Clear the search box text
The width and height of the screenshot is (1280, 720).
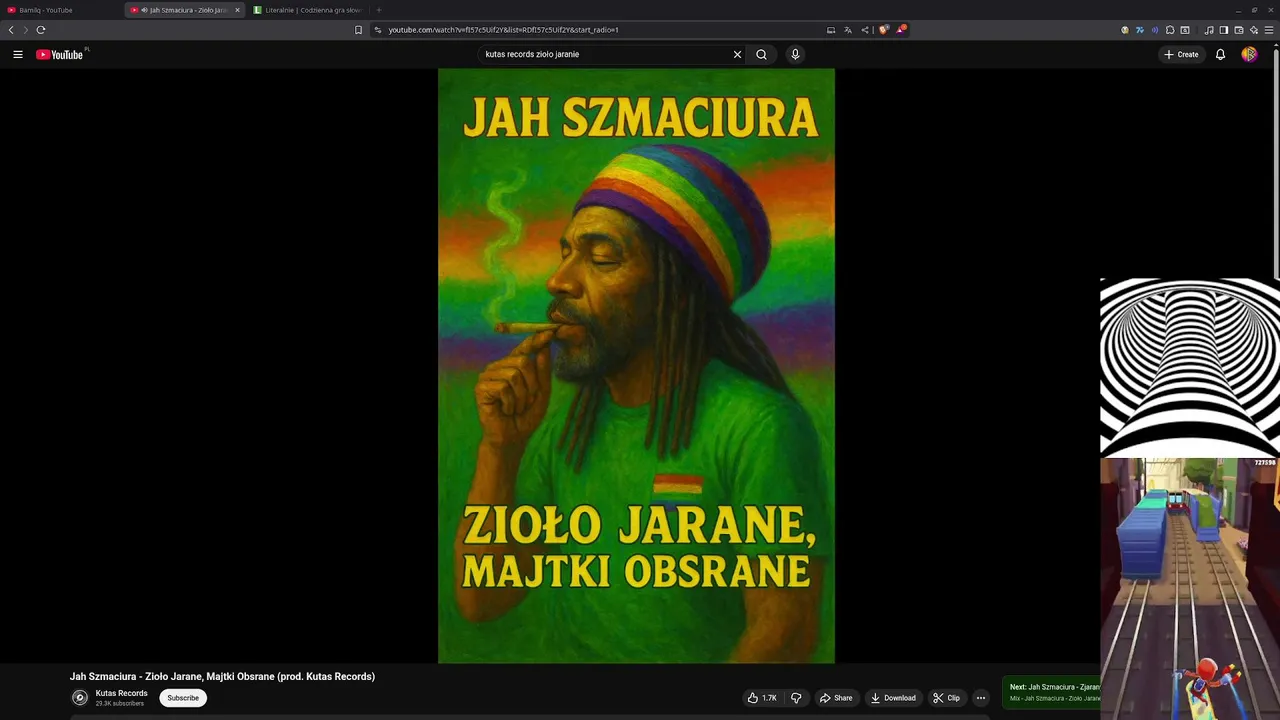(737, 54)
